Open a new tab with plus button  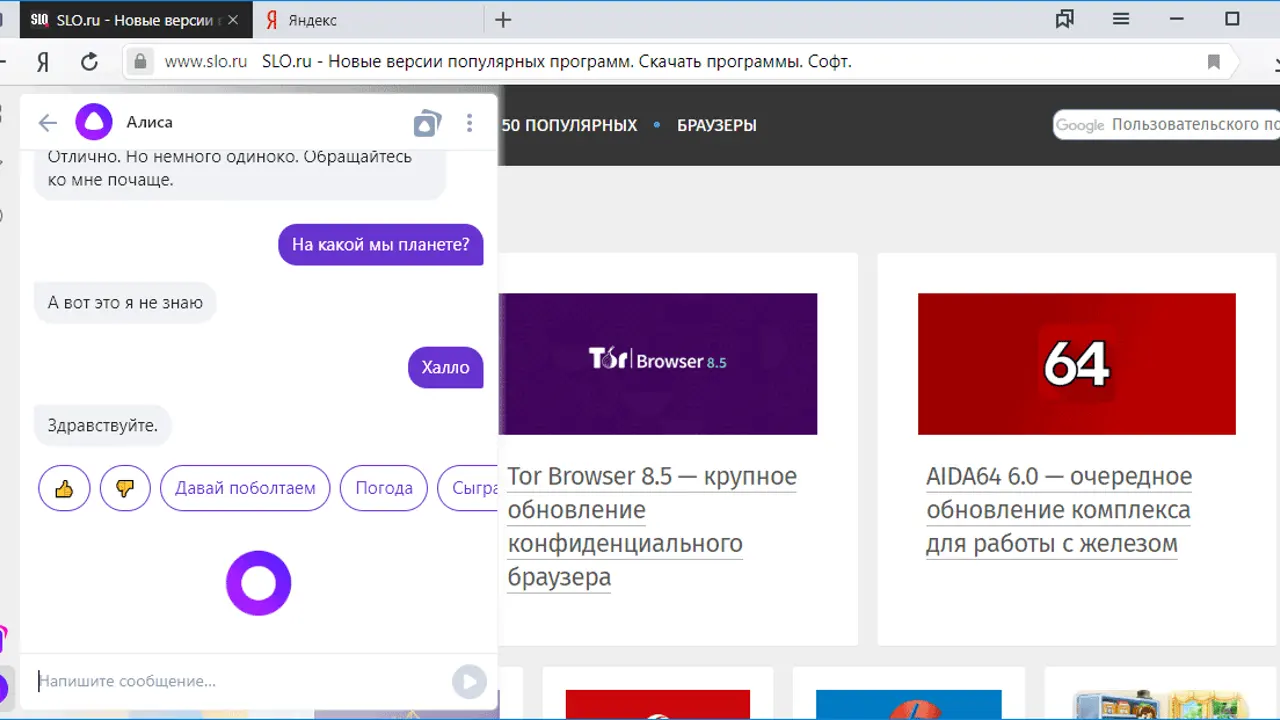coord(503,20)
